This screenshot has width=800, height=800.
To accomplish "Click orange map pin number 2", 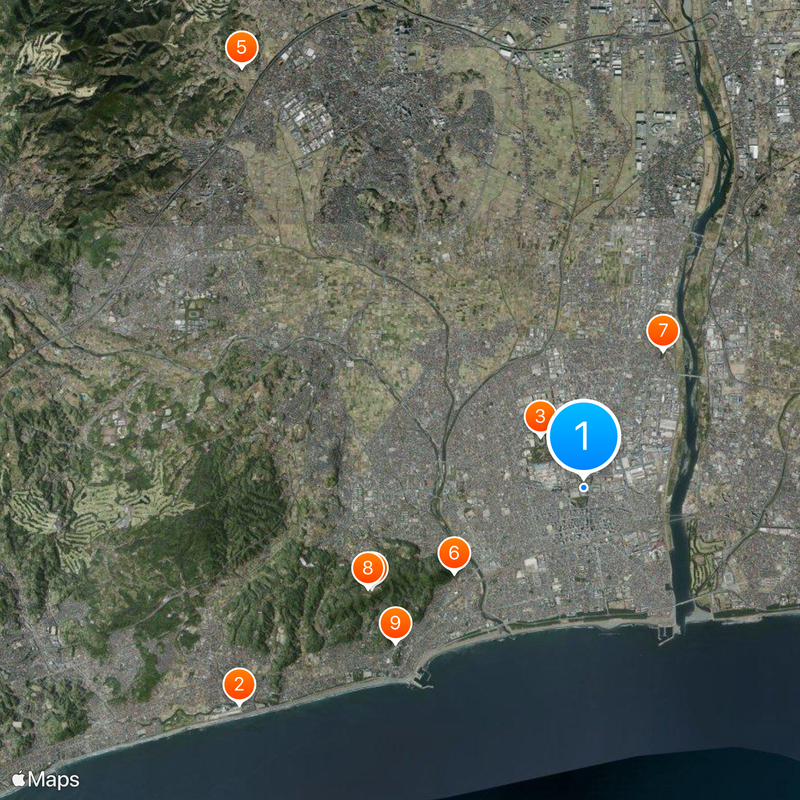I will (239, 685).
